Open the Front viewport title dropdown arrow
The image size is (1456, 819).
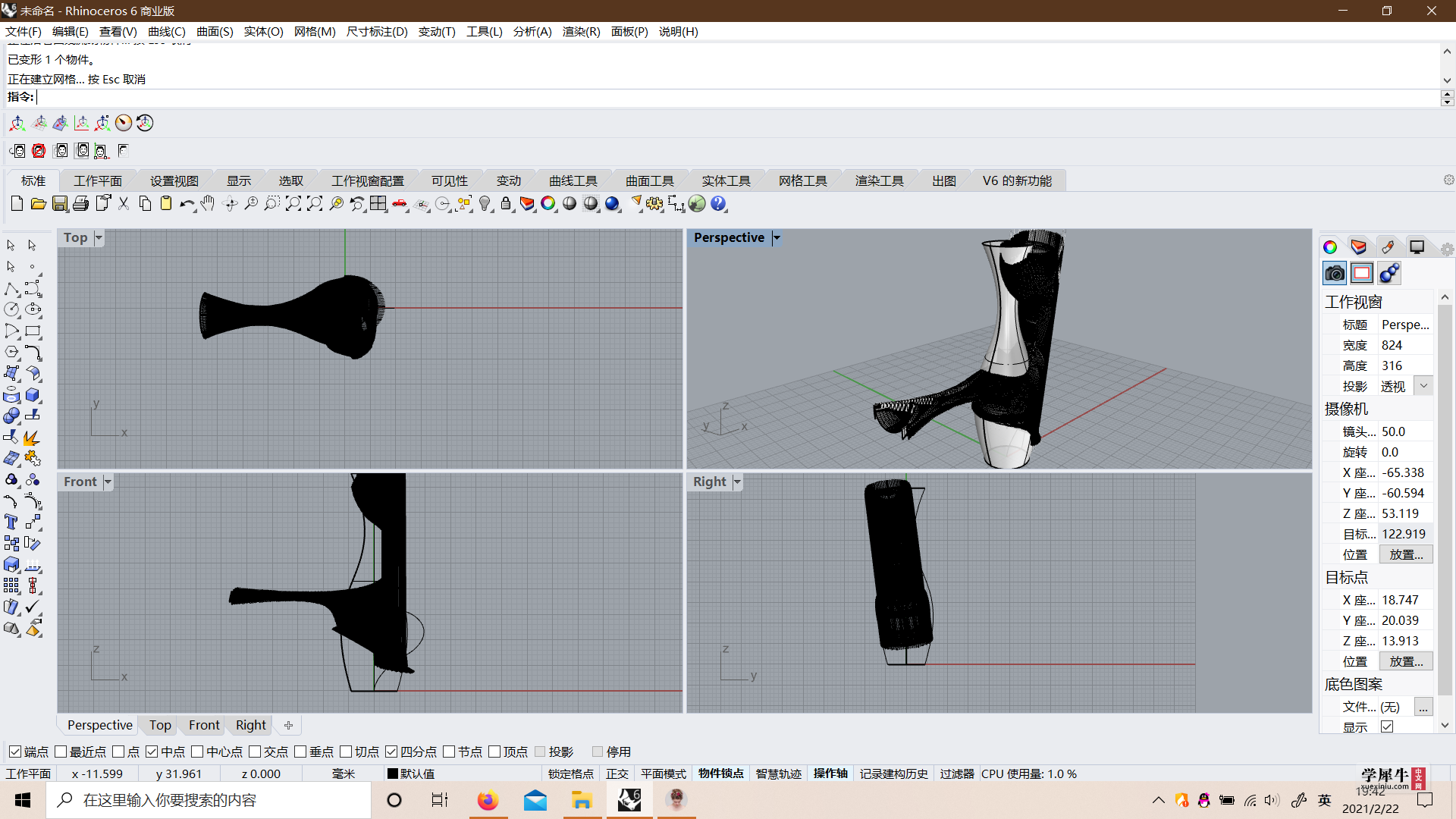[x=108, y=482]
